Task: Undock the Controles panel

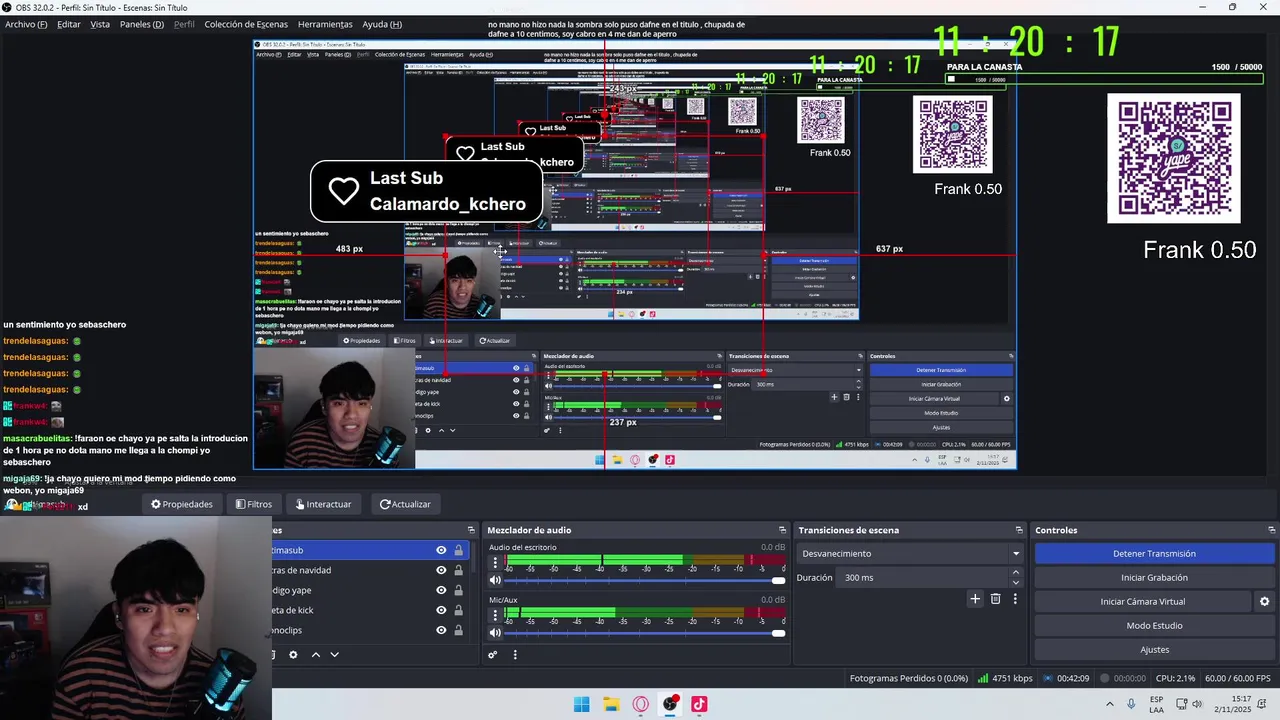Action: (x=1272, y=530)
